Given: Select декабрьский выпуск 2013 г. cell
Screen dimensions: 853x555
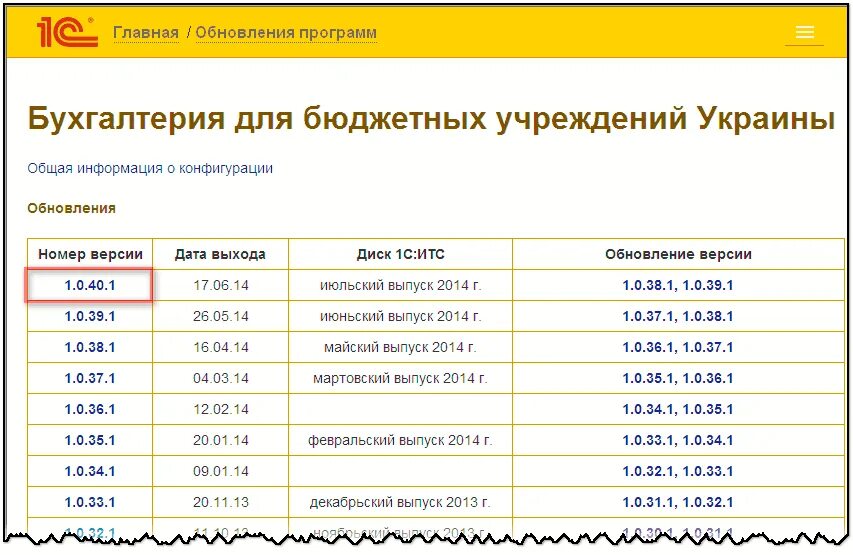Looking at the screenshot, I should [x=400, y=502].
